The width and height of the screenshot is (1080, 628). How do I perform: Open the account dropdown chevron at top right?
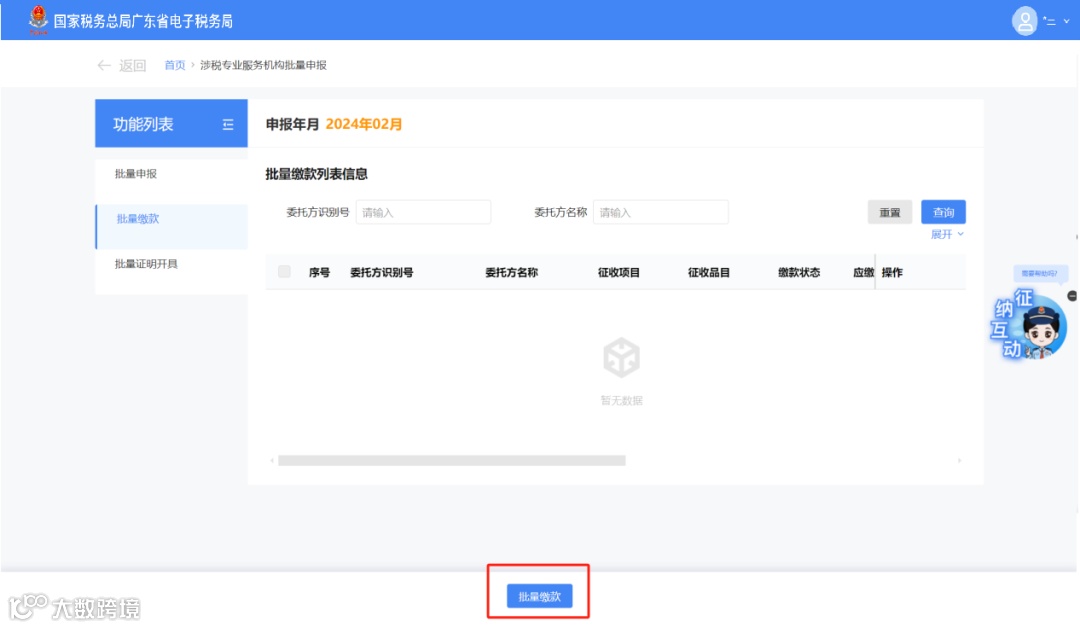1064,21
